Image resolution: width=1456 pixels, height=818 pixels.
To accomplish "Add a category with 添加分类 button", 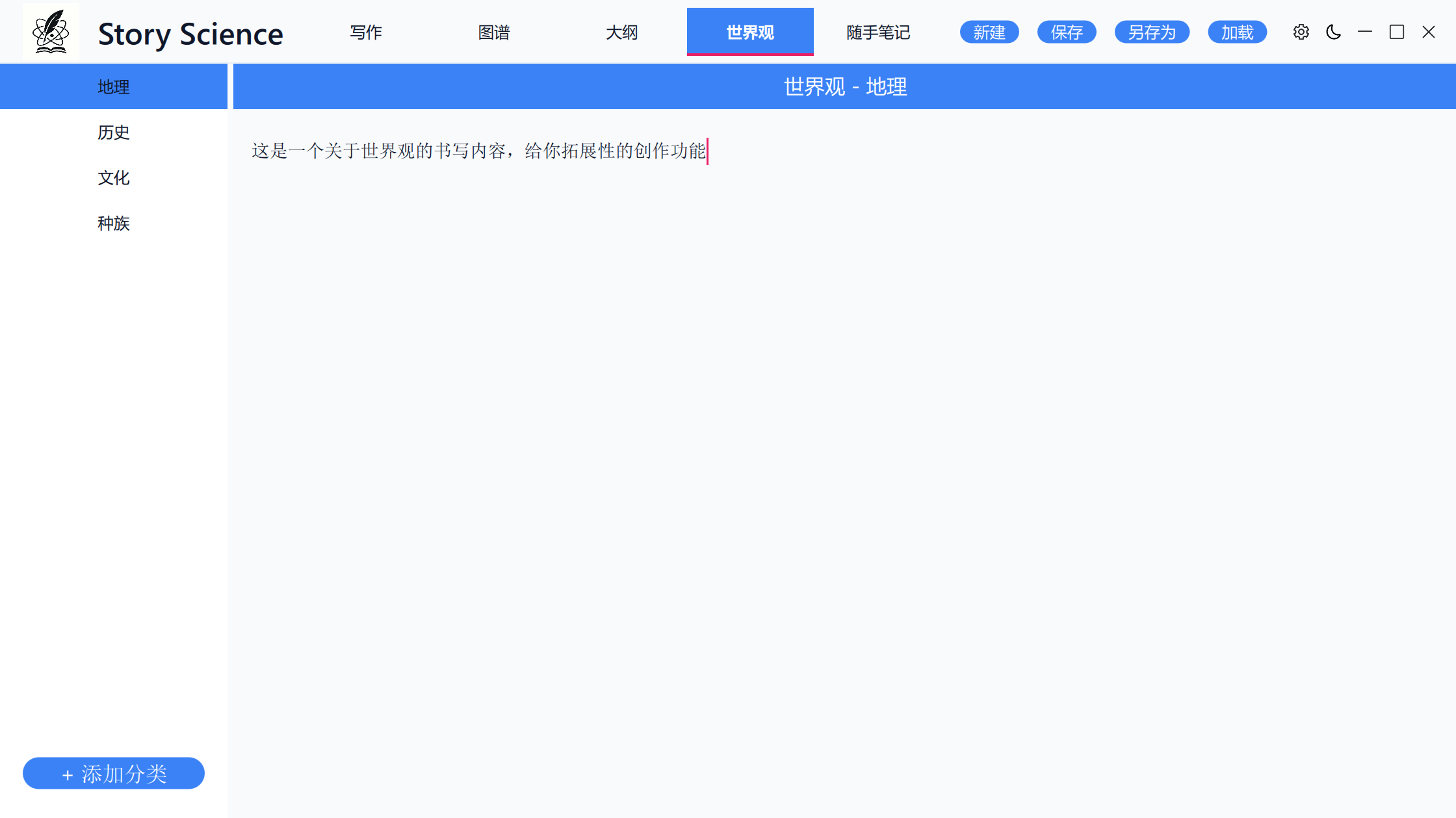I will coord(114,773).
